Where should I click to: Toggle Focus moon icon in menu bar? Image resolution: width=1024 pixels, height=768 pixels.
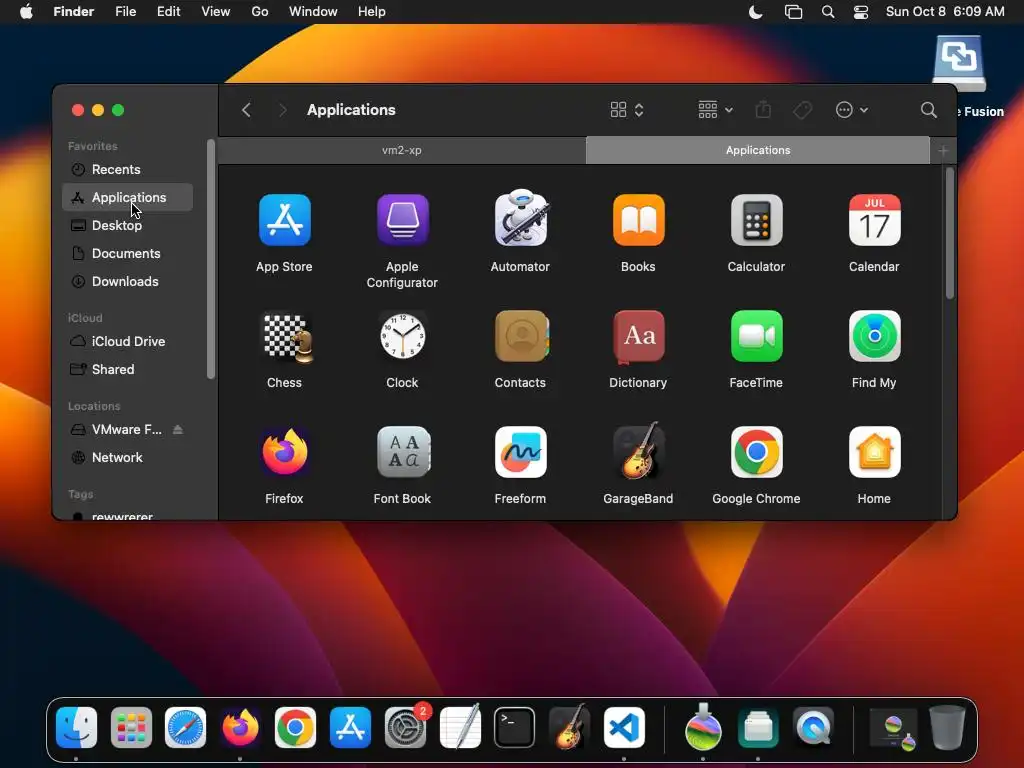click(x=756, y=12)
